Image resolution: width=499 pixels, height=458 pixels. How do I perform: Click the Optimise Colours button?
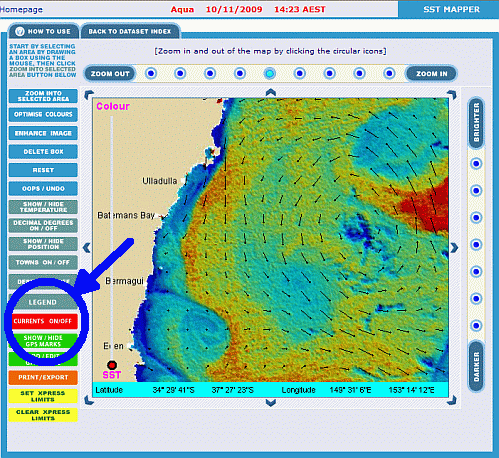tap(43, 114)
